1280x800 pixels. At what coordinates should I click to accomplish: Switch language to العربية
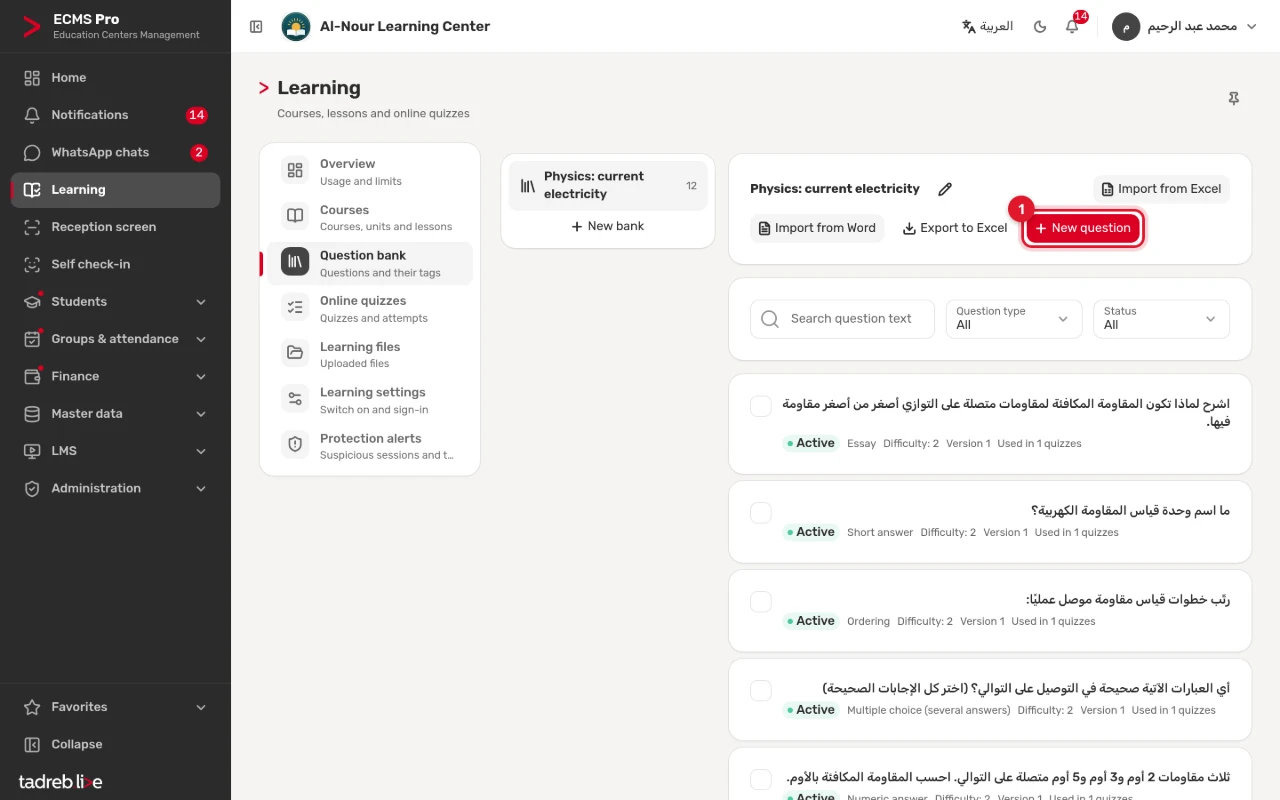click(987, 27)
